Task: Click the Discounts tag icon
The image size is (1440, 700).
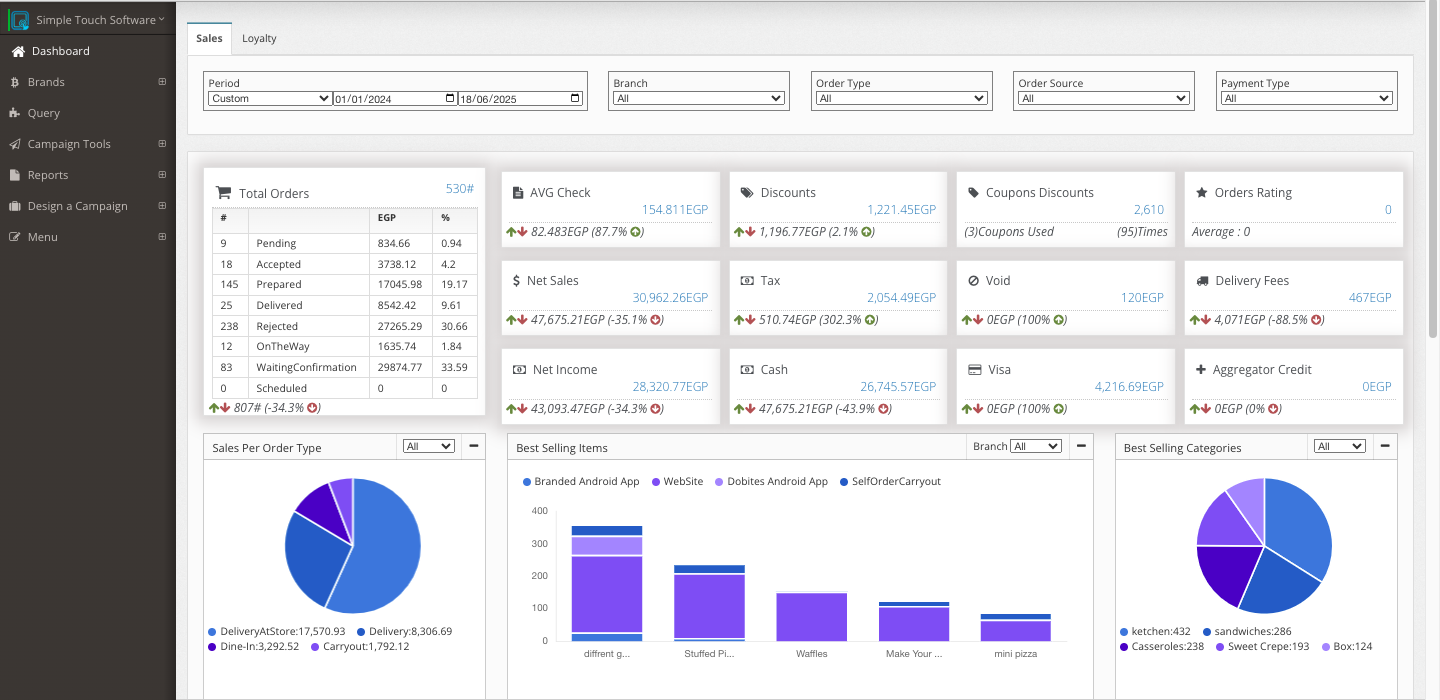Action: coord(746,192)
